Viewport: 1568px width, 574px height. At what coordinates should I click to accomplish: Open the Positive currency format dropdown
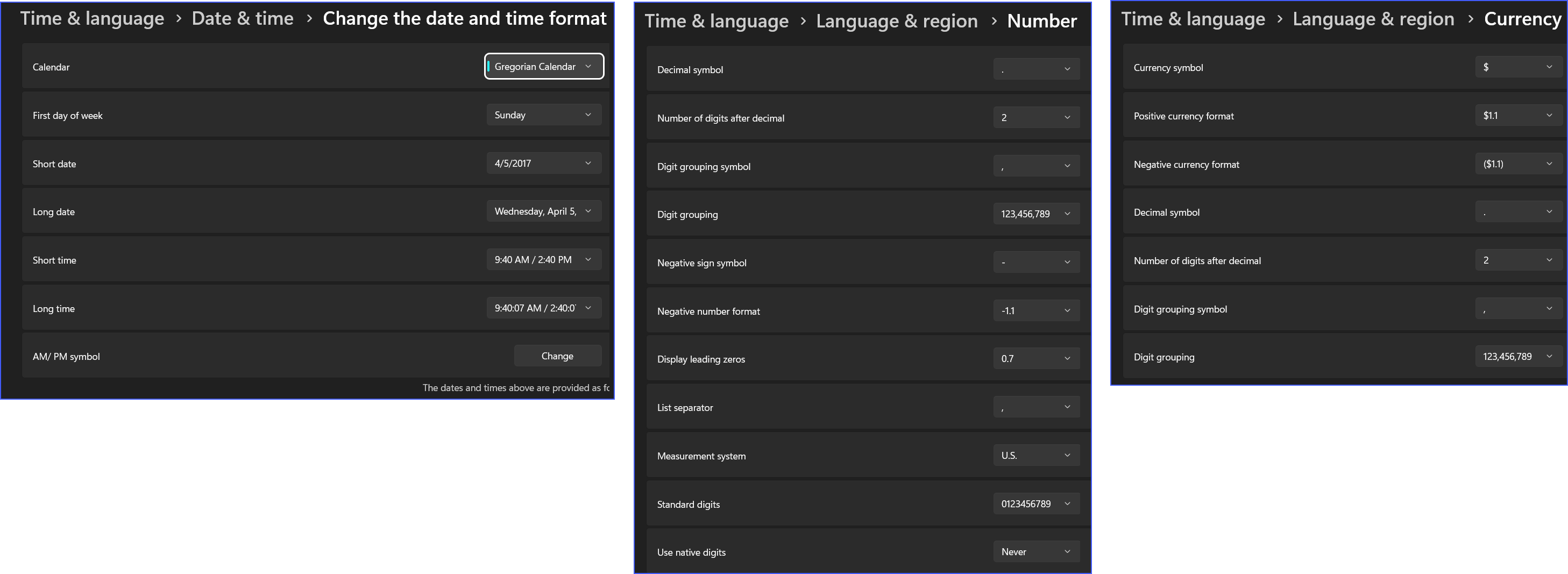click(x=1519, y=115)
